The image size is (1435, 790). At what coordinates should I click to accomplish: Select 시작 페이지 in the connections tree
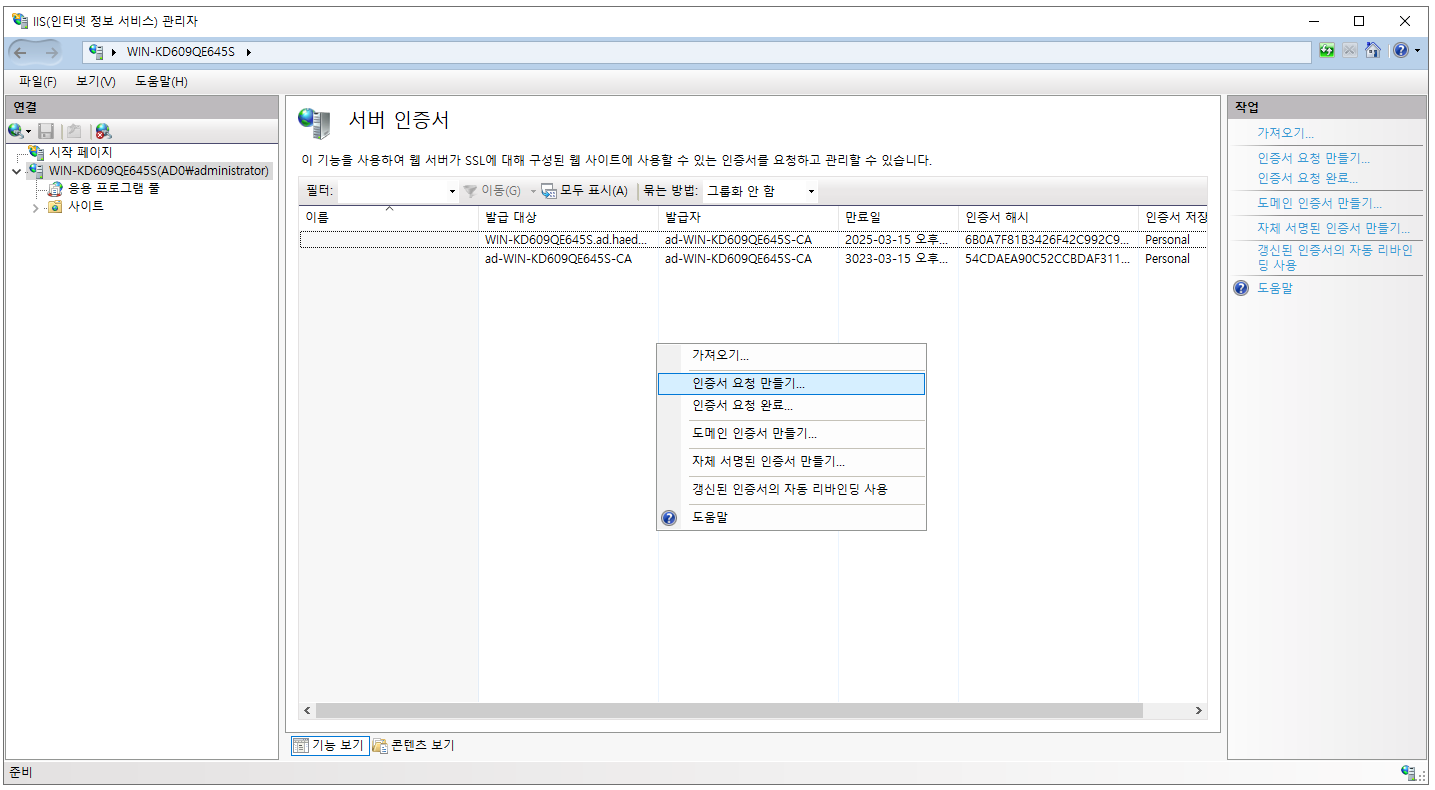(81, 152)
